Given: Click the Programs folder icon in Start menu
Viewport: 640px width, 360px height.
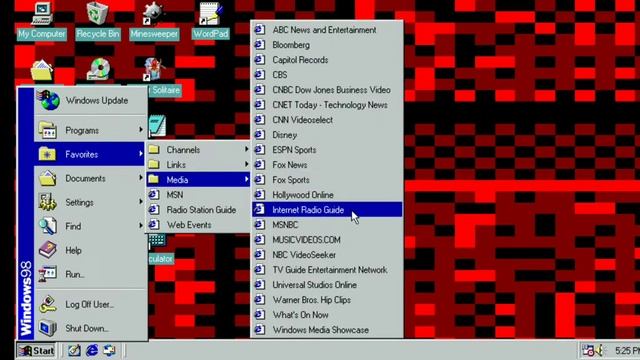Looking at the screenshot, I should click(x=48, y=130).
